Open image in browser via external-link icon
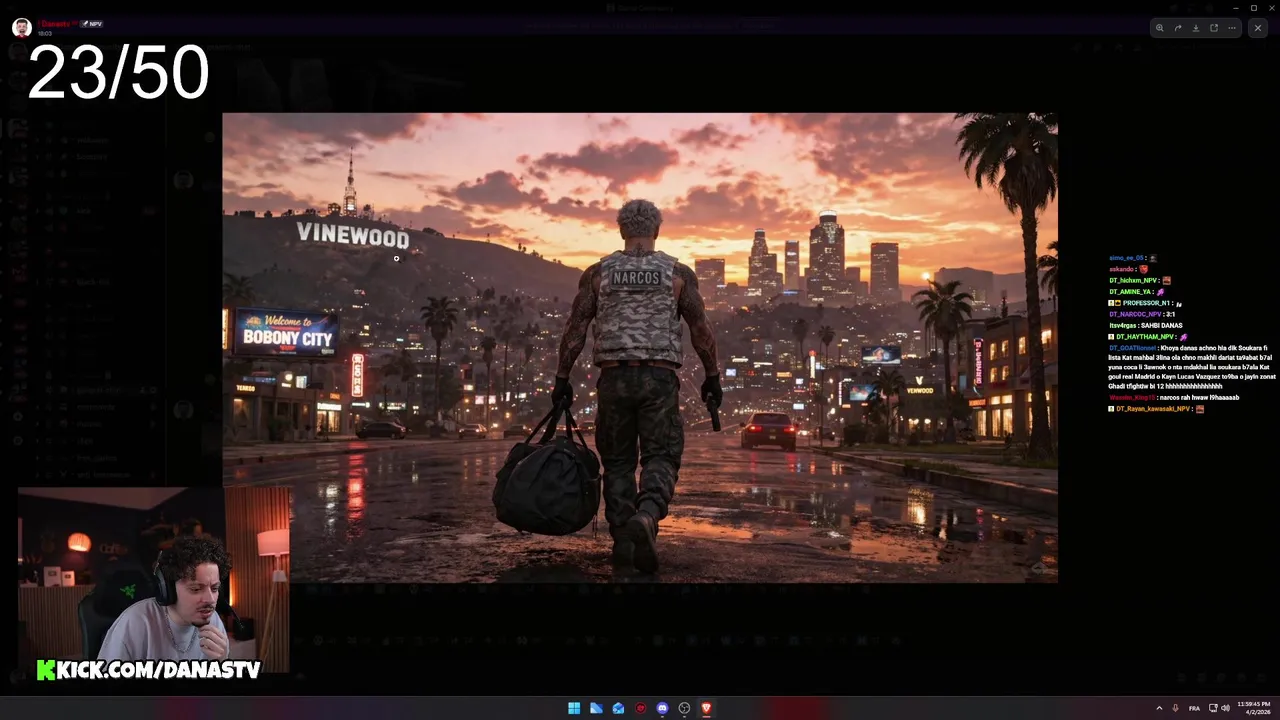This screenshot has height=720, width=1280. point(1214,28)
